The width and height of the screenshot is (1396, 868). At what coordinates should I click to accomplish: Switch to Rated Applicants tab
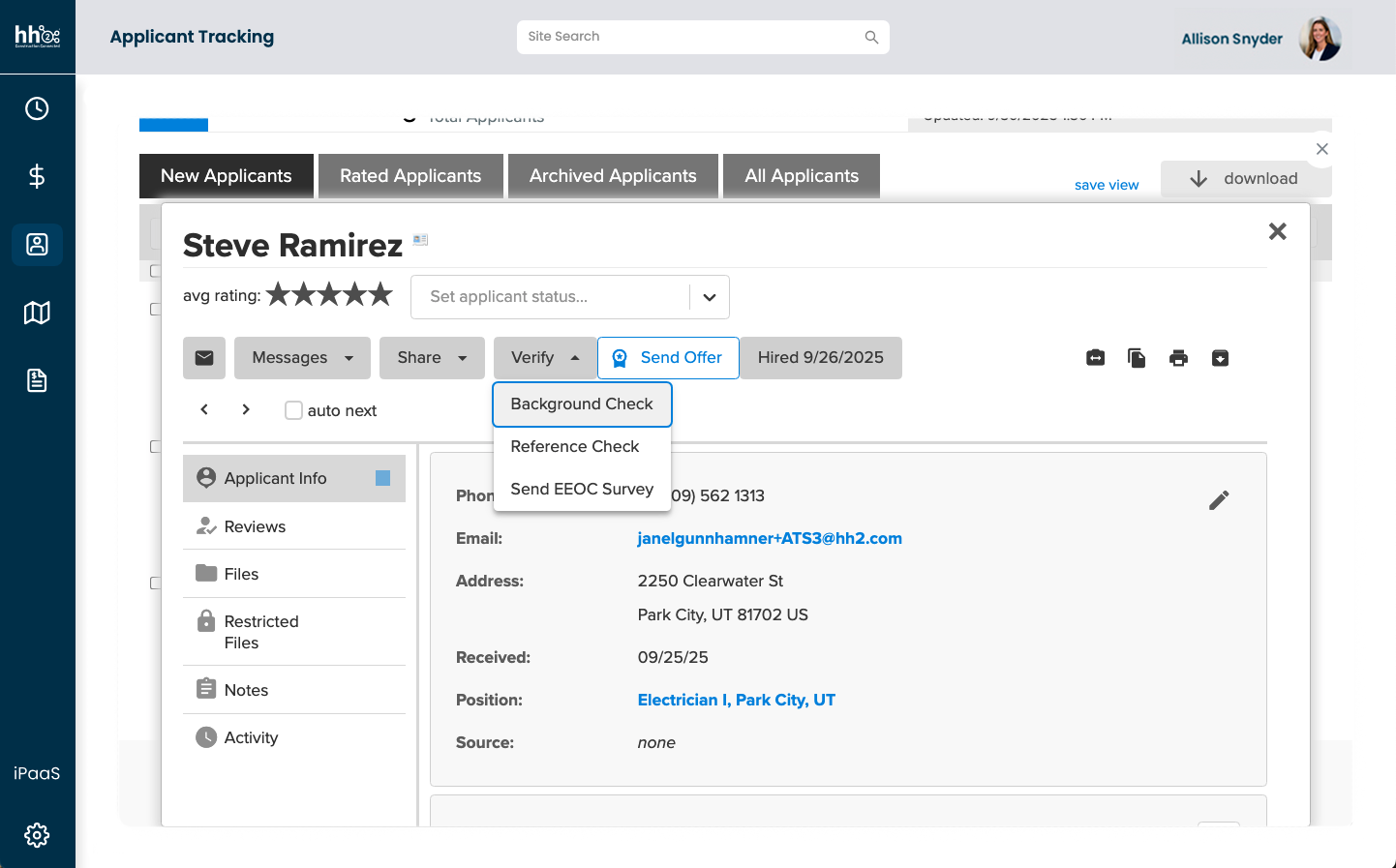(410, 176)
